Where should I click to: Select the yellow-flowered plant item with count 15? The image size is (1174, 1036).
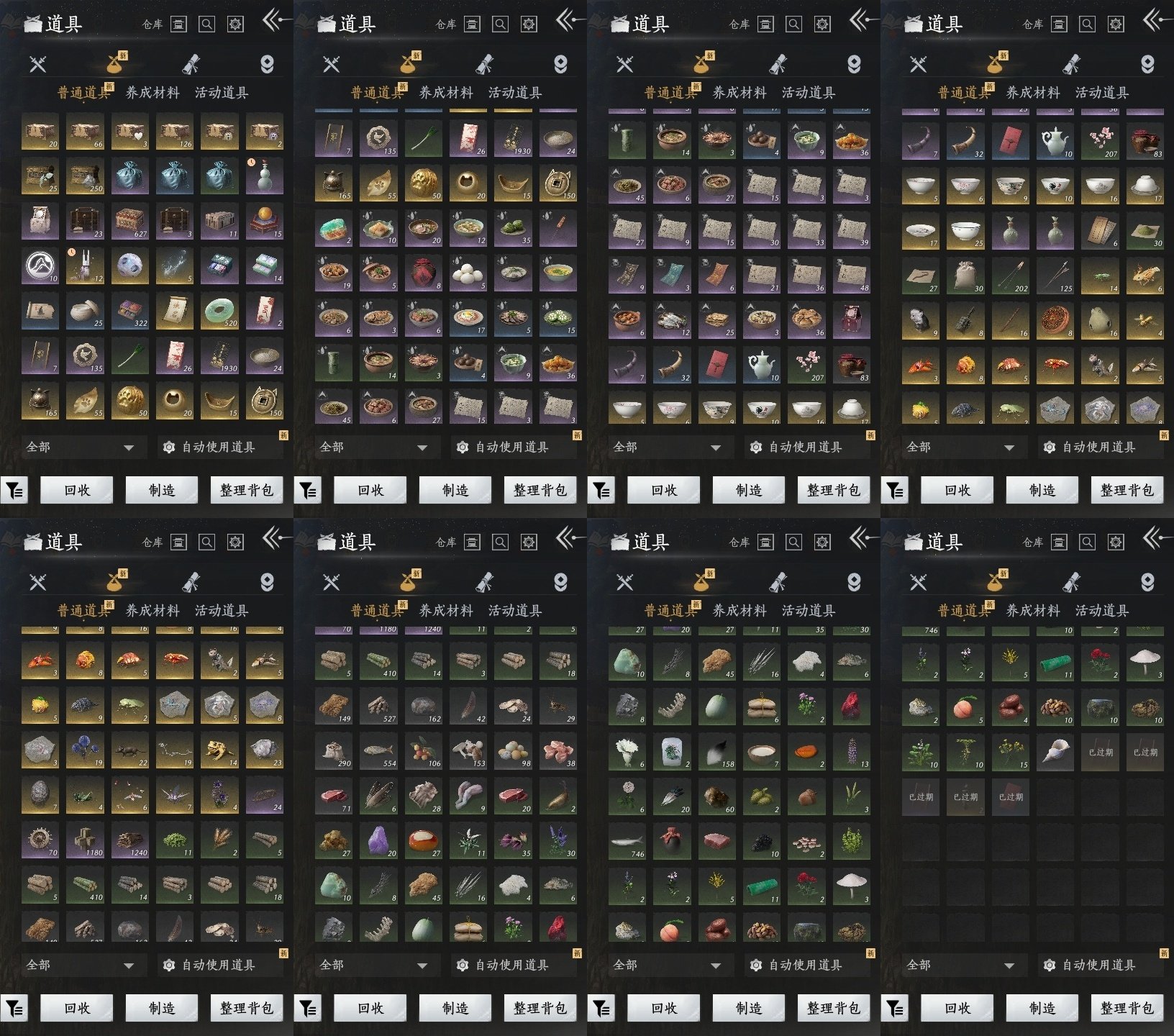click(x=1010, y=753)
